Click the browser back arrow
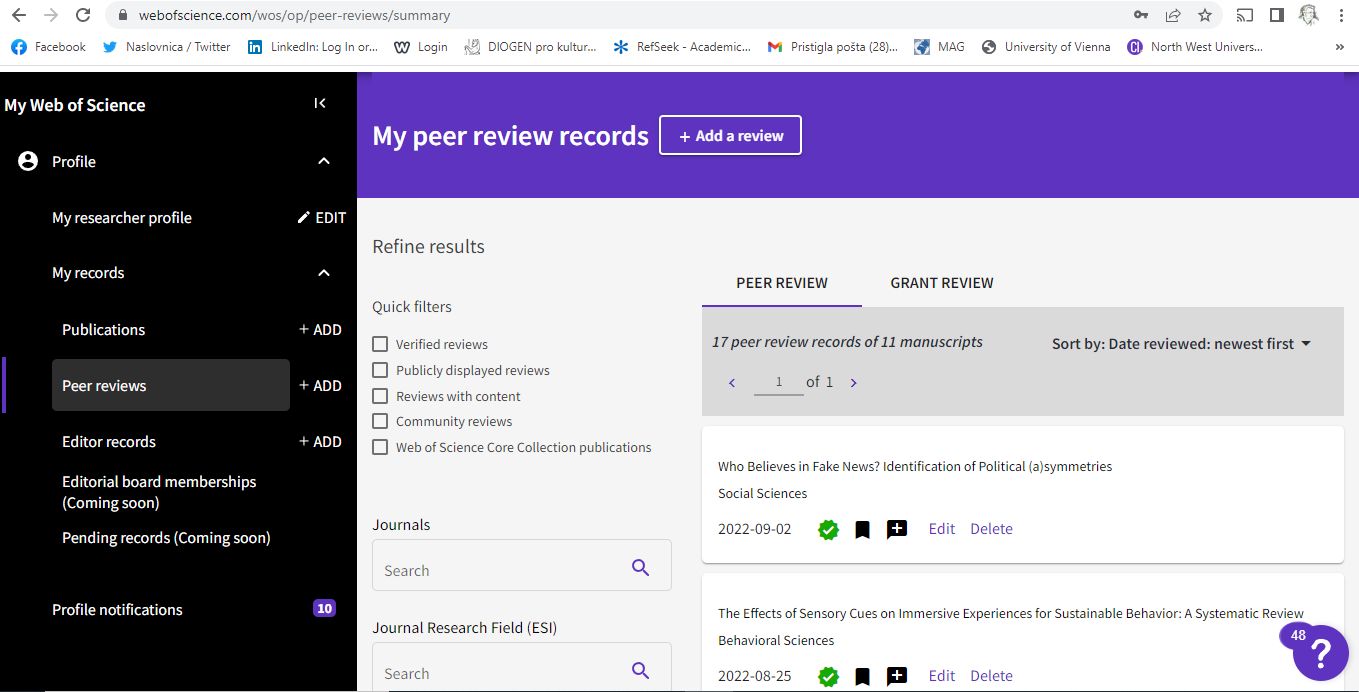1359x692 pixels. pos(18,15)
